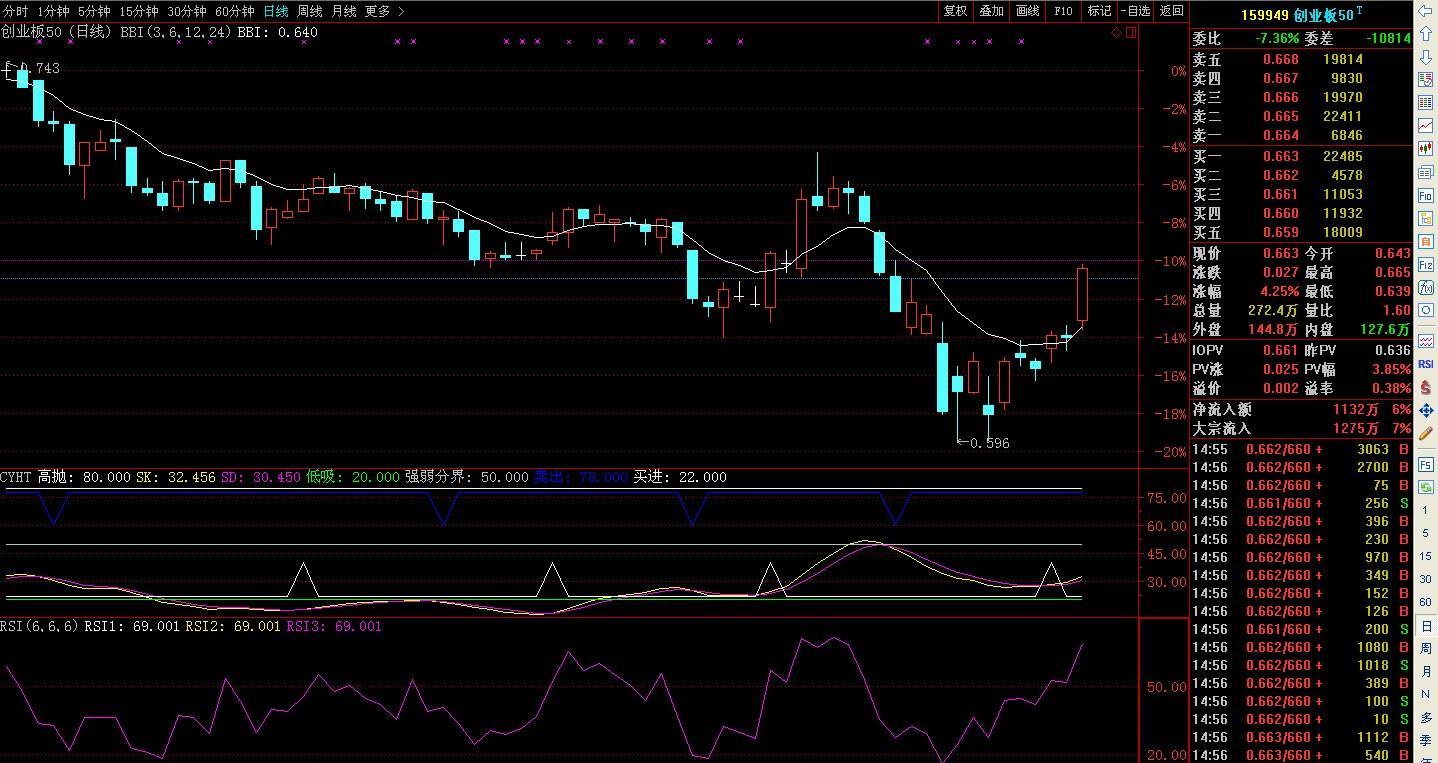Click the -自选 remove-from-watchlist button
This screenshot has width=1438, height=763.
pyautogui.click(x=1135, y=11)
